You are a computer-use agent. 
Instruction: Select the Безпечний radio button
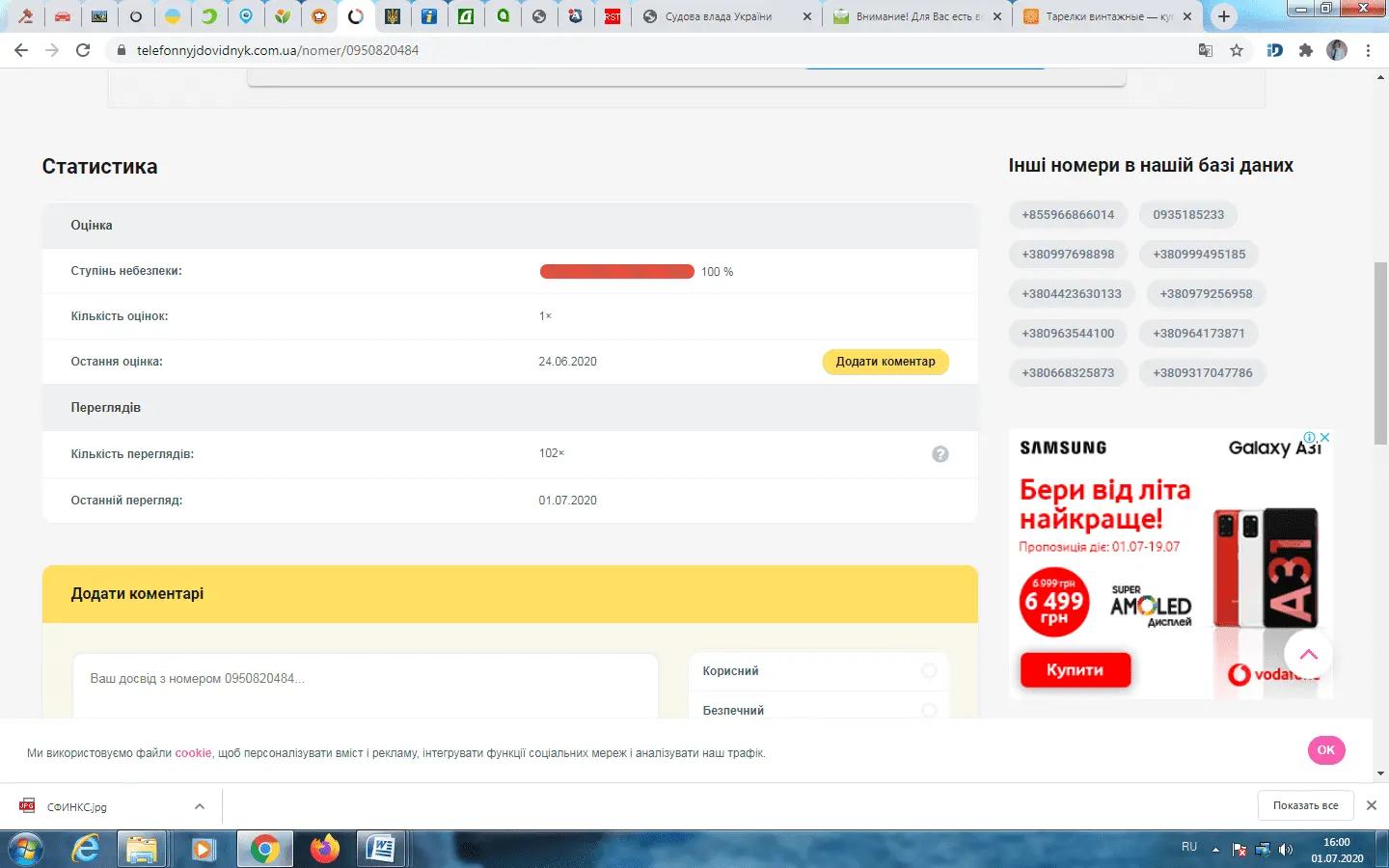click(x=929, y=710)
